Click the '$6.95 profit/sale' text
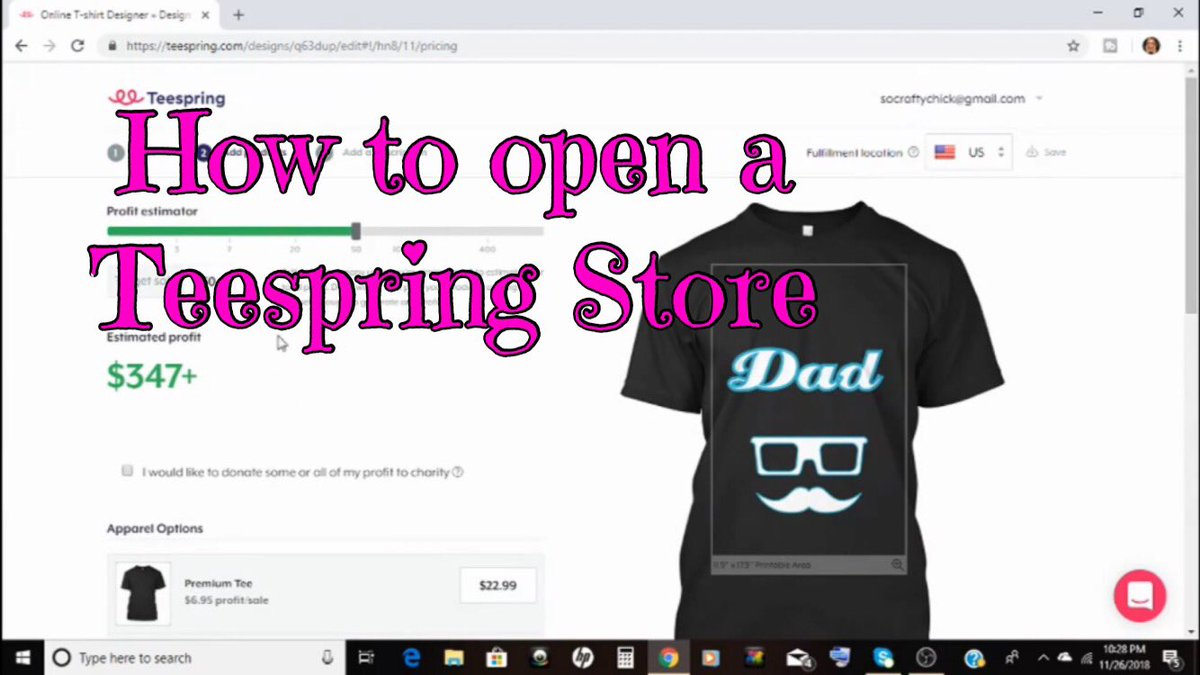Screen dimensions: 1200x675 (x=226, y=600)
